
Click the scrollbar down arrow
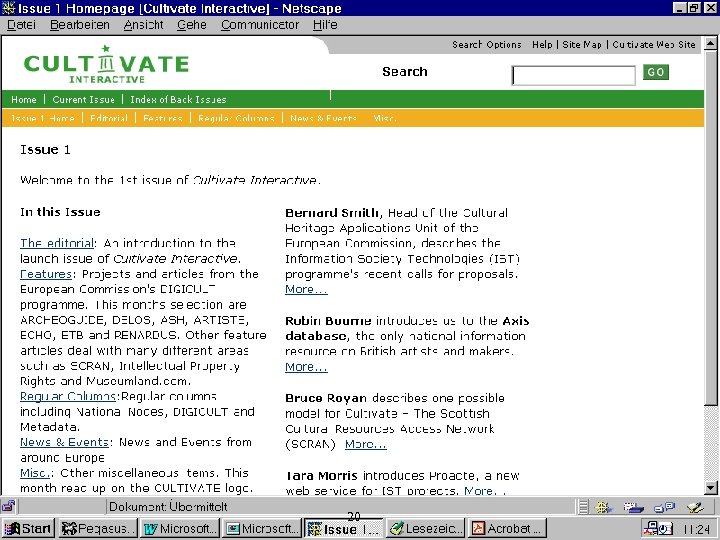point(710,488)
